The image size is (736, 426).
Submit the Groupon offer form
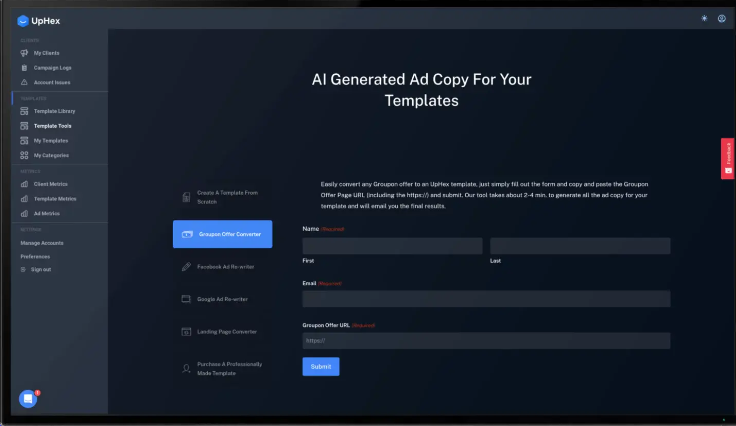321,366
